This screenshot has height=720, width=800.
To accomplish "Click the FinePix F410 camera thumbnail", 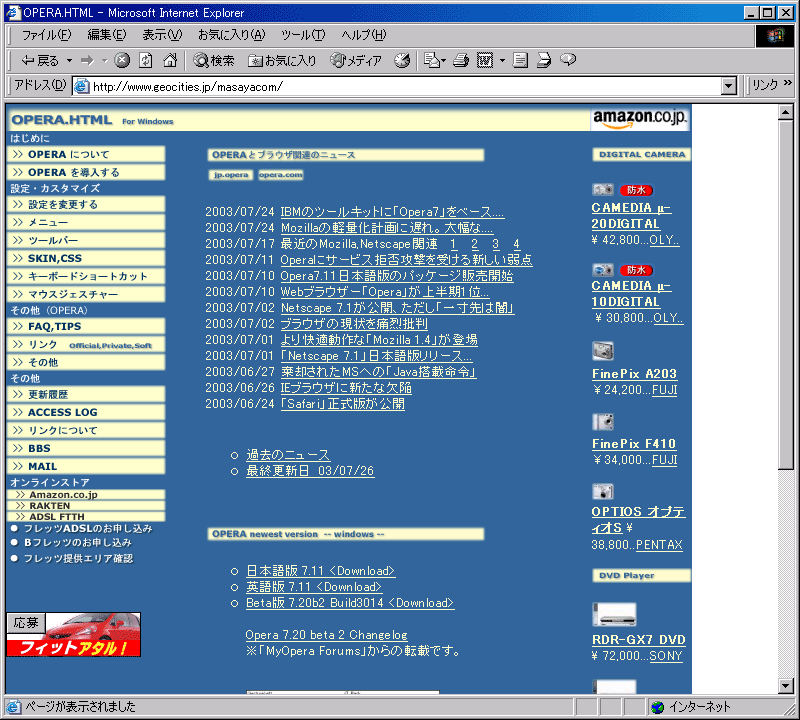I will (x=603, y=422).
